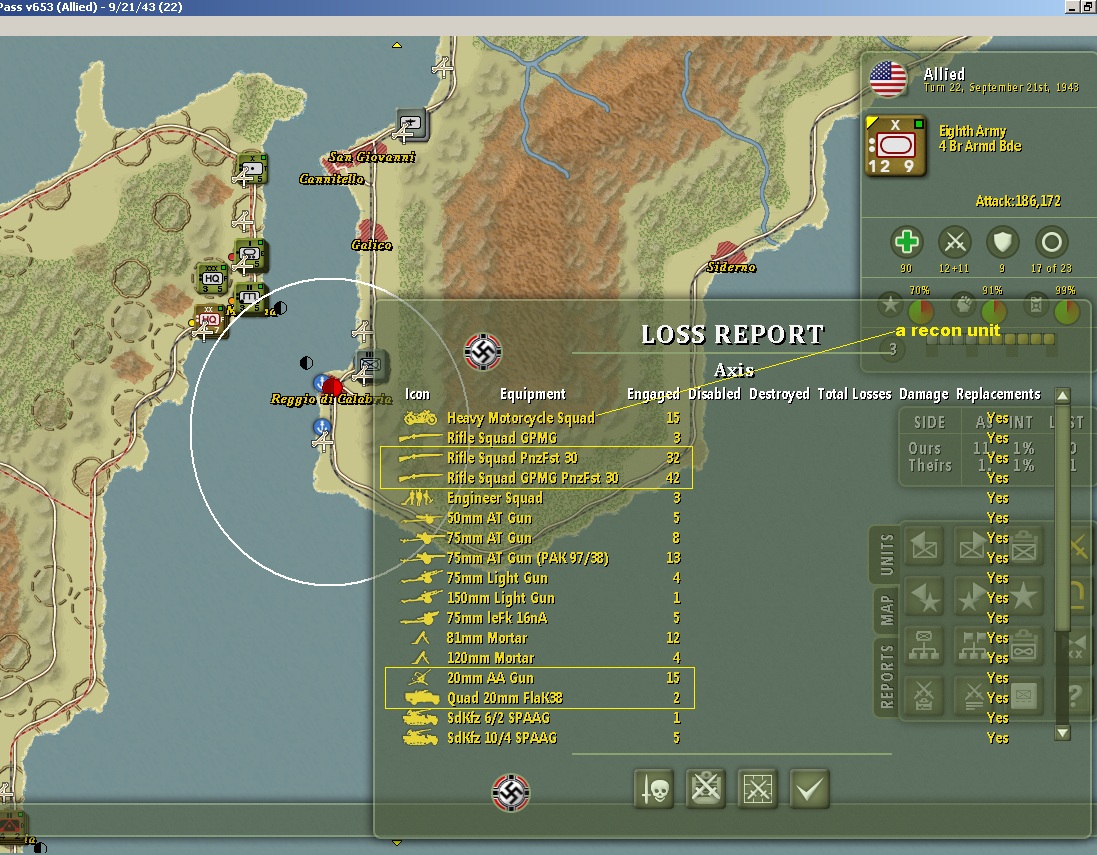Viewport: 1097px width, 855px height.
Task: Click the Attack:186,172 text in unit panel
Action: (x=1018, y=202)
